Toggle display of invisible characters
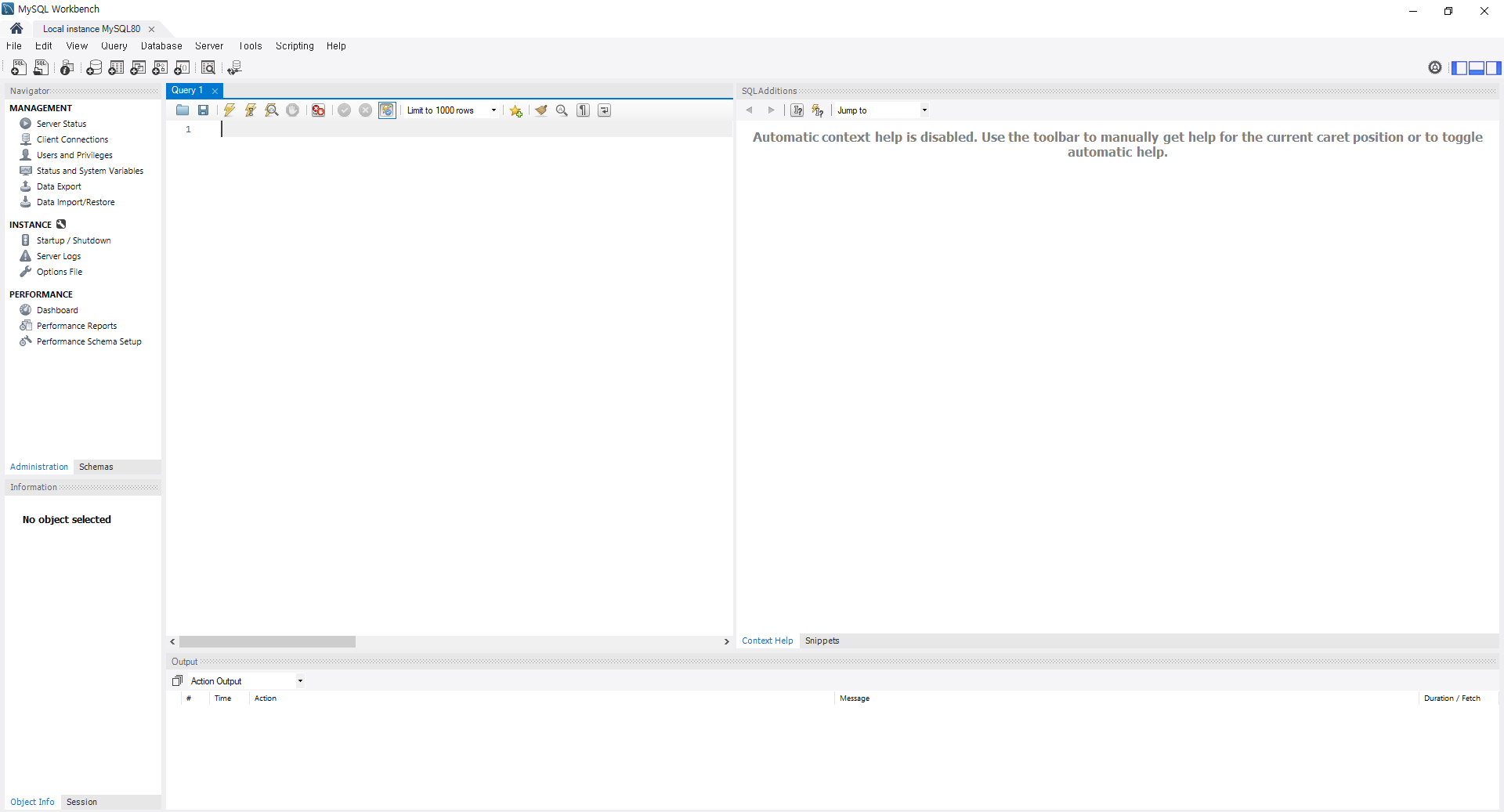 point(584,110)
